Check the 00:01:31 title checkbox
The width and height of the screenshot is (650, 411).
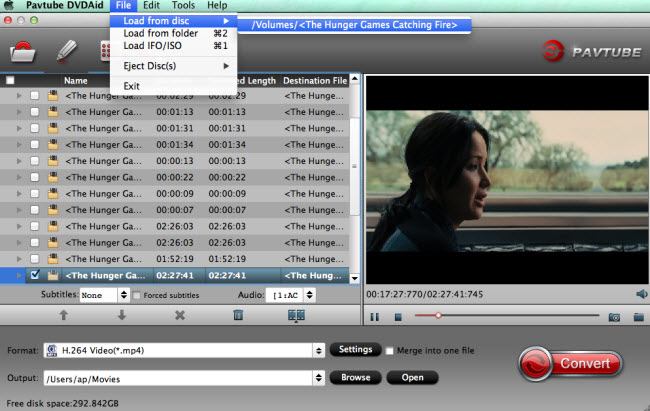click(x=35, y=128)
